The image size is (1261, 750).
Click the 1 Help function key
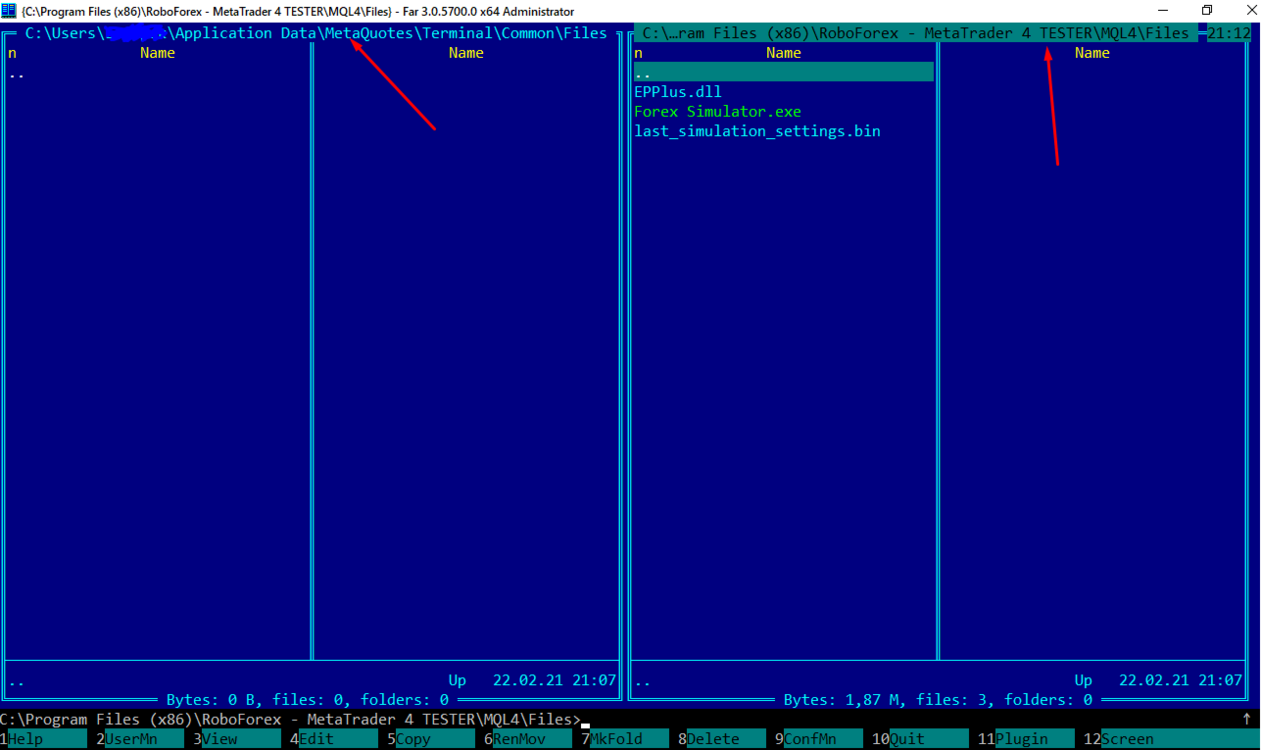[44, 739]
